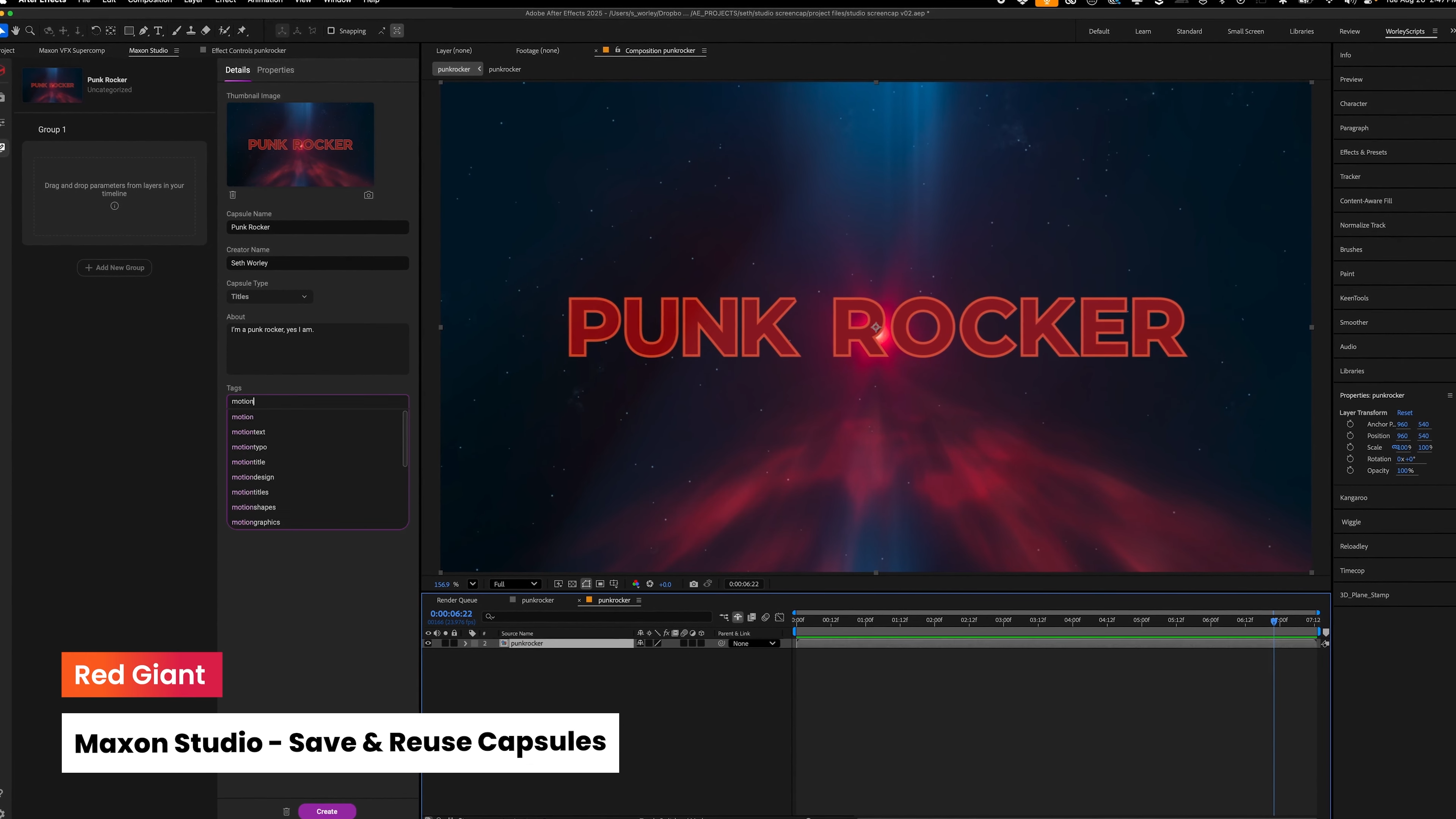The image size is (1456, 819).
Task: Choose motiongraphics tag suggestion
Action: (x=256, y=522)
